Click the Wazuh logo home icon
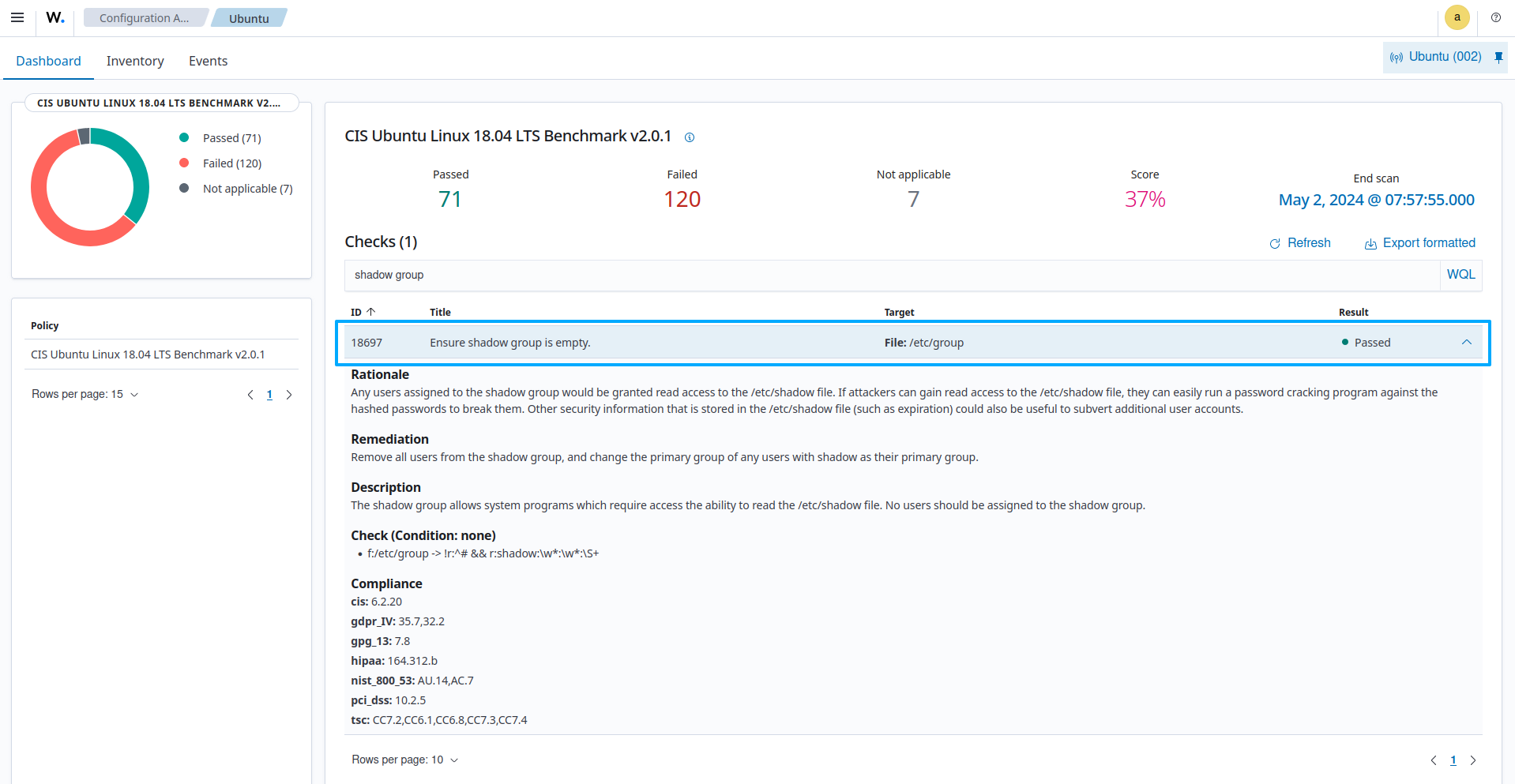 55,17
